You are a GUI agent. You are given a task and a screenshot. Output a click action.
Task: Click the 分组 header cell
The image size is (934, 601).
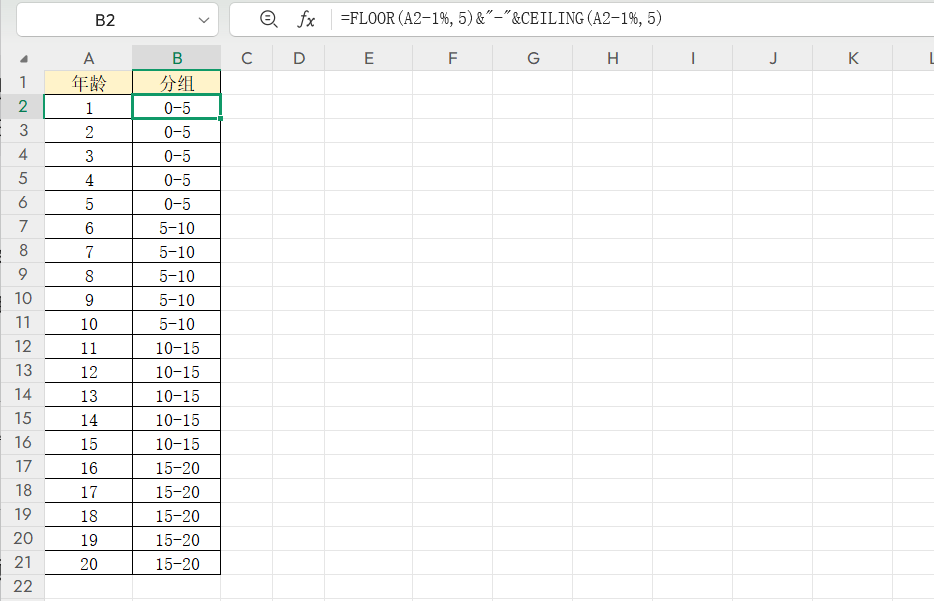pos(176,82)
